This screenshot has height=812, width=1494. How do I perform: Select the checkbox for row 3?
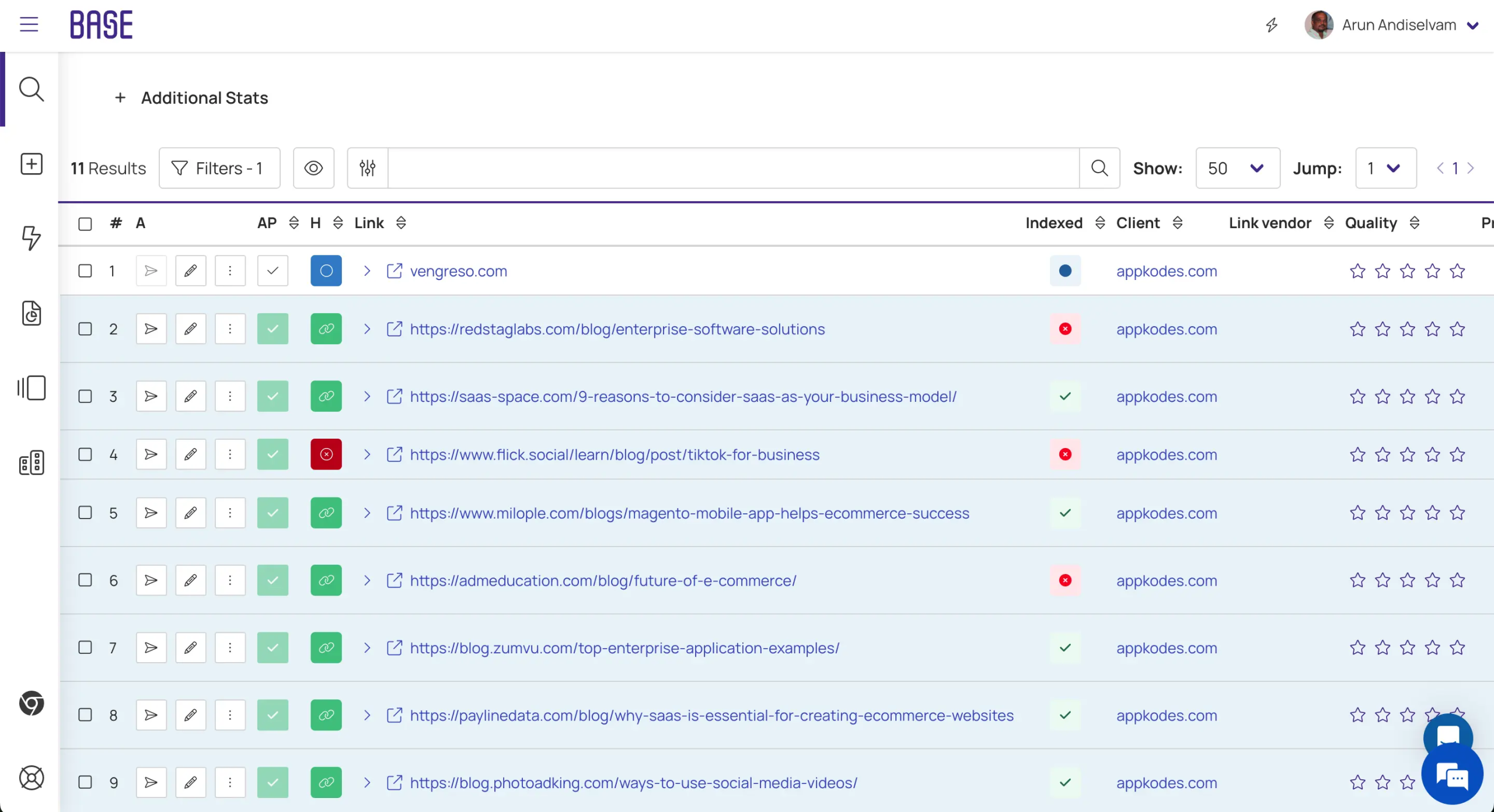[x=85, y=397]
